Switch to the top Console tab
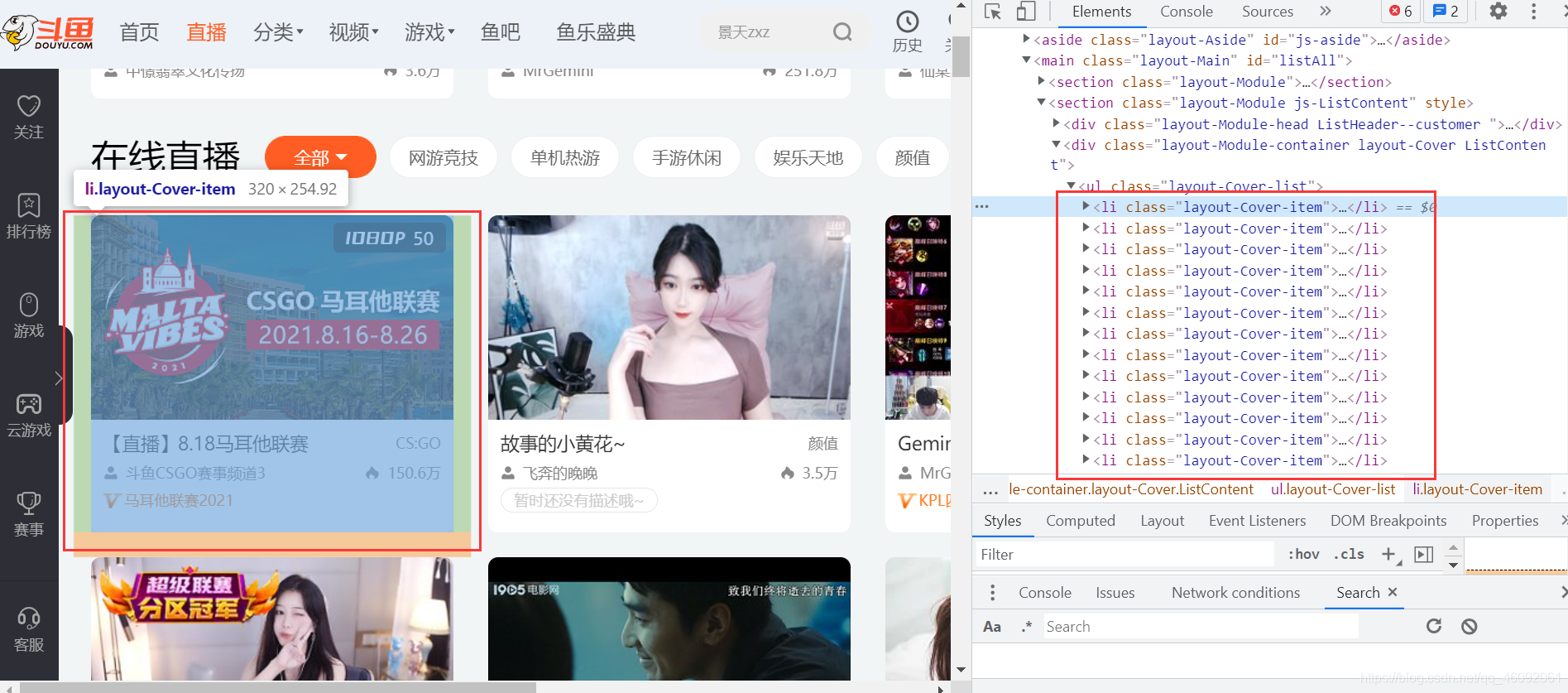Viewport: 1568px width, 693px height. pyautogui.click(x=1186, y=12)
